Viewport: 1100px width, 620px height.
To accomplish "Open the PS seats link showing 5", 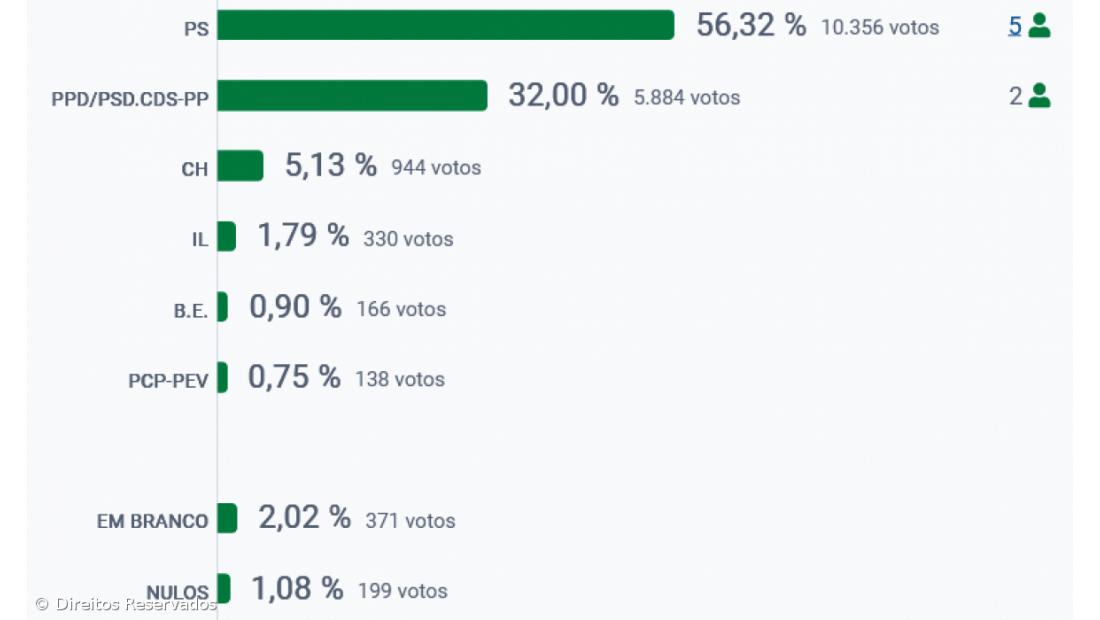I will point(1015,26).
